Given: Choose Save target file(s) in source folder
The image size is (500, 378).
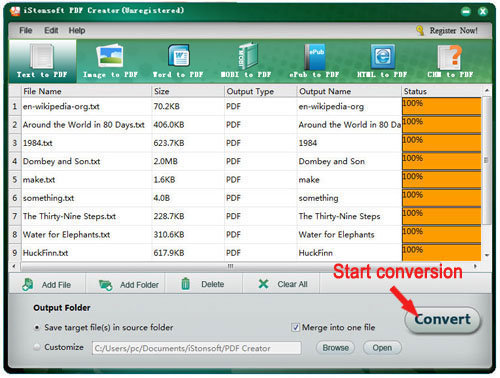Looking at the screenshot, I should [x=37, y=328].
